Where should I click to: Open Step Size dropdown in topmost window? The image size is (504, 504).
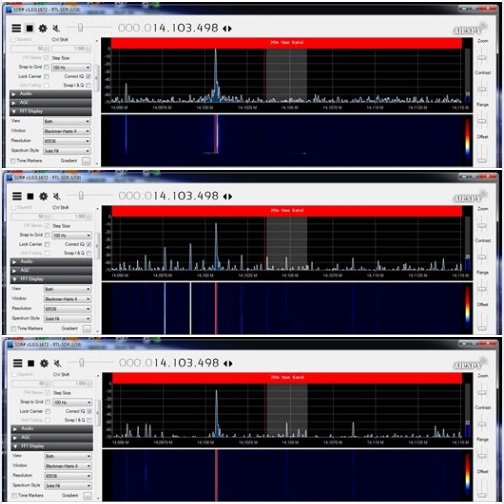coord(71,67)
